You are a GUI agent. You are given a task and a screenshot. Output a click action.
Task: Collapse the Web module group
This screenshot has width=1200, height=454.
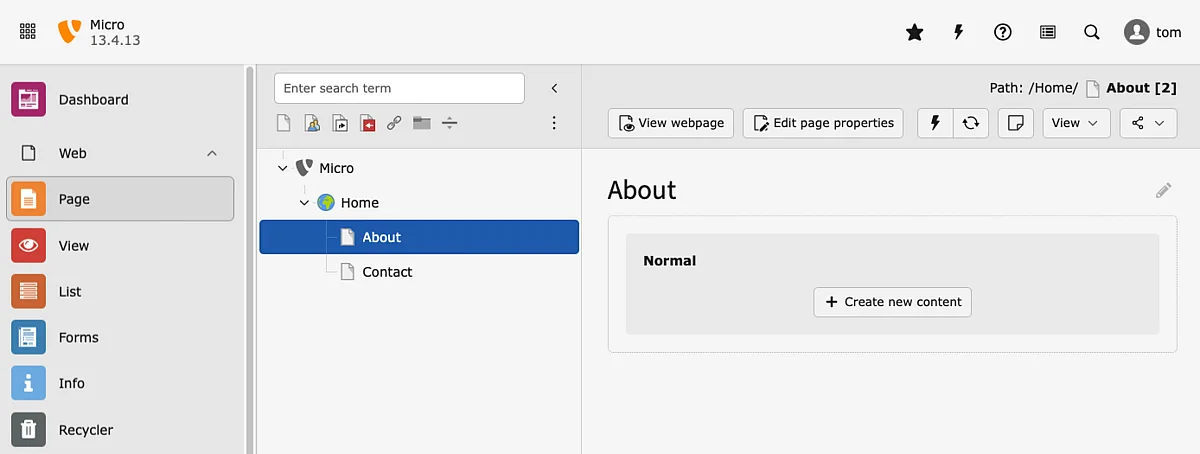click(x=212, y=153)
